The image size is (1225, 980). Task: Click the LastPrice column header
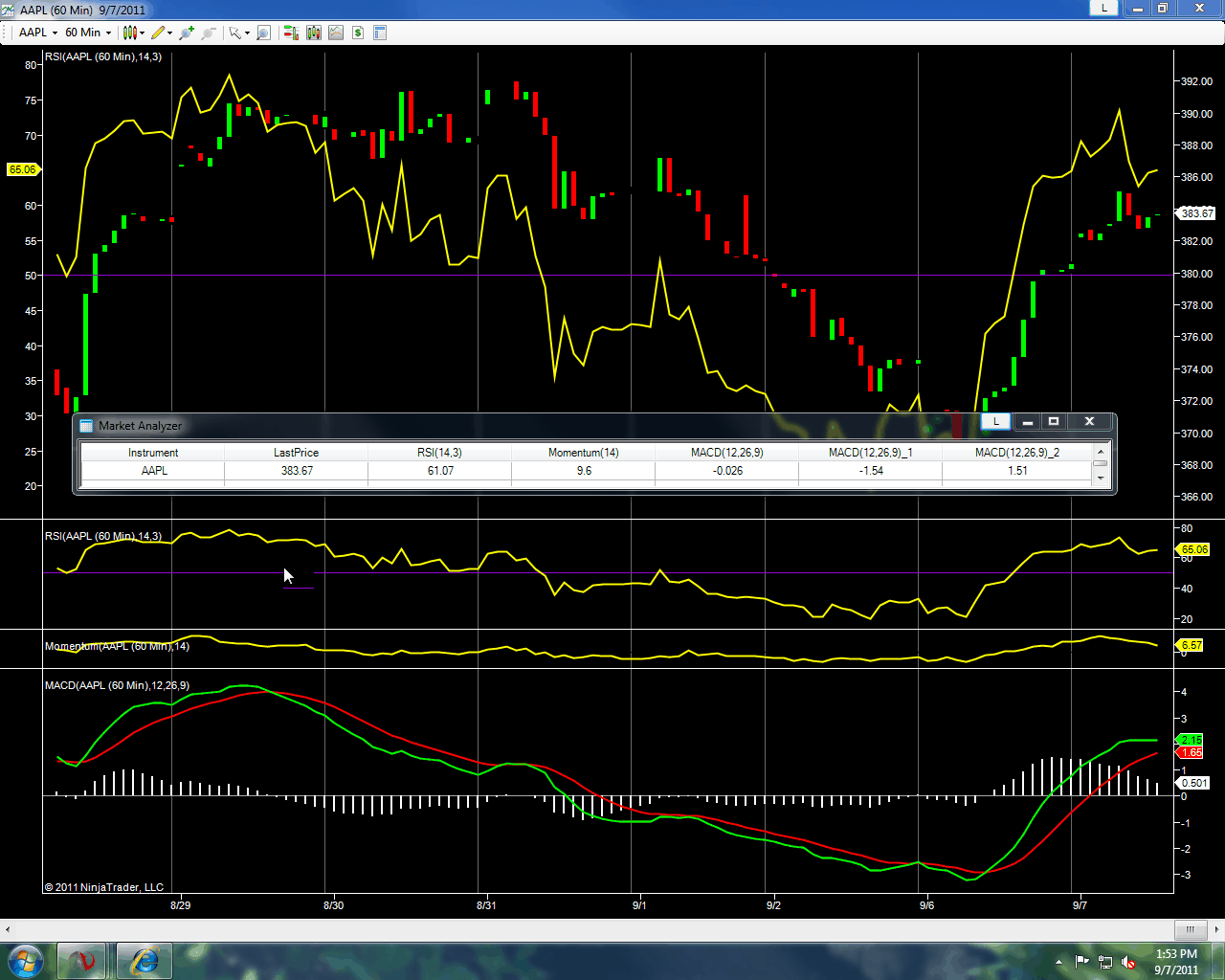click(x=297, y=453)
